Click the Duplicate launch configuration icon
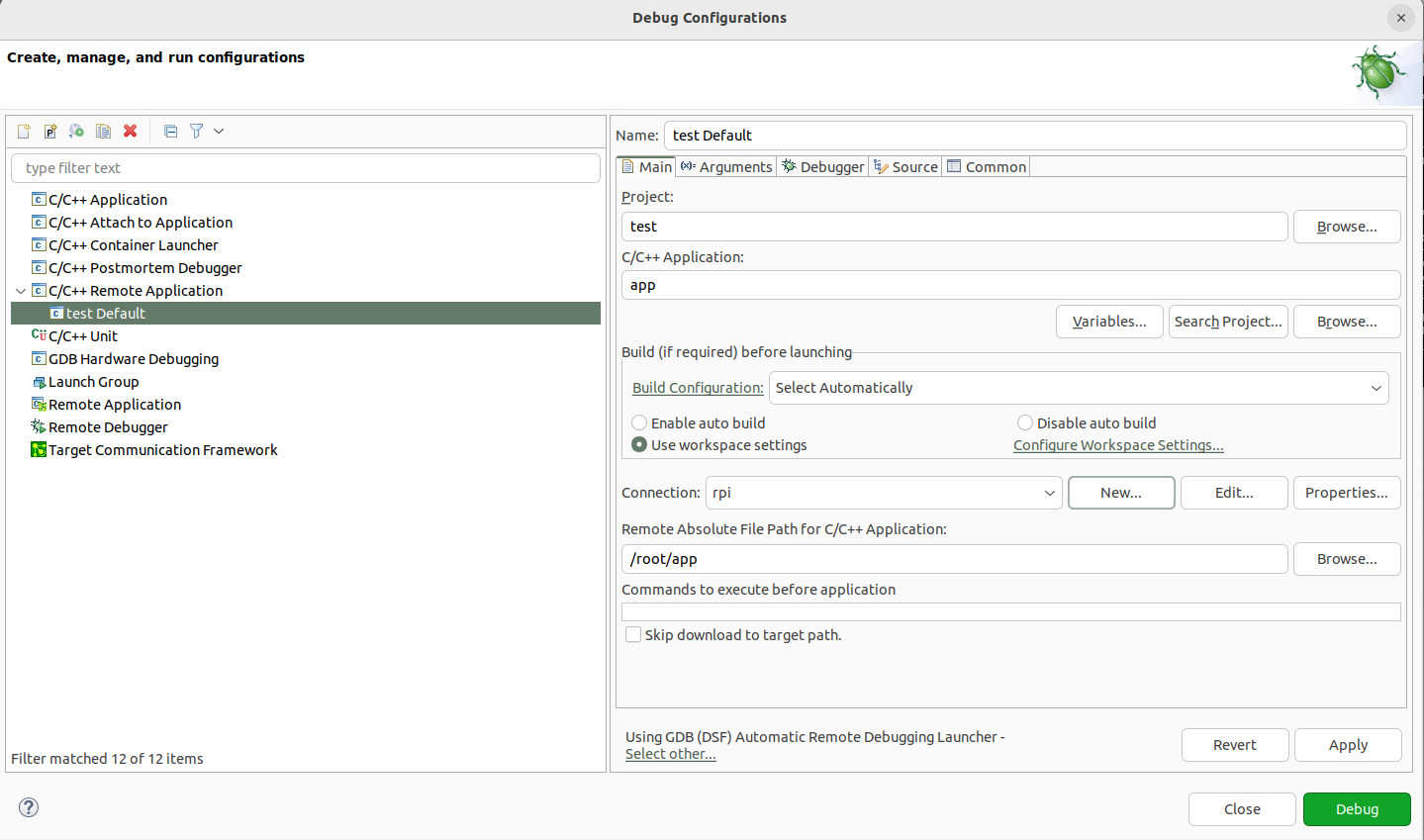The width and height of the screenshot is (1424, 840). [x=103, y=131]
